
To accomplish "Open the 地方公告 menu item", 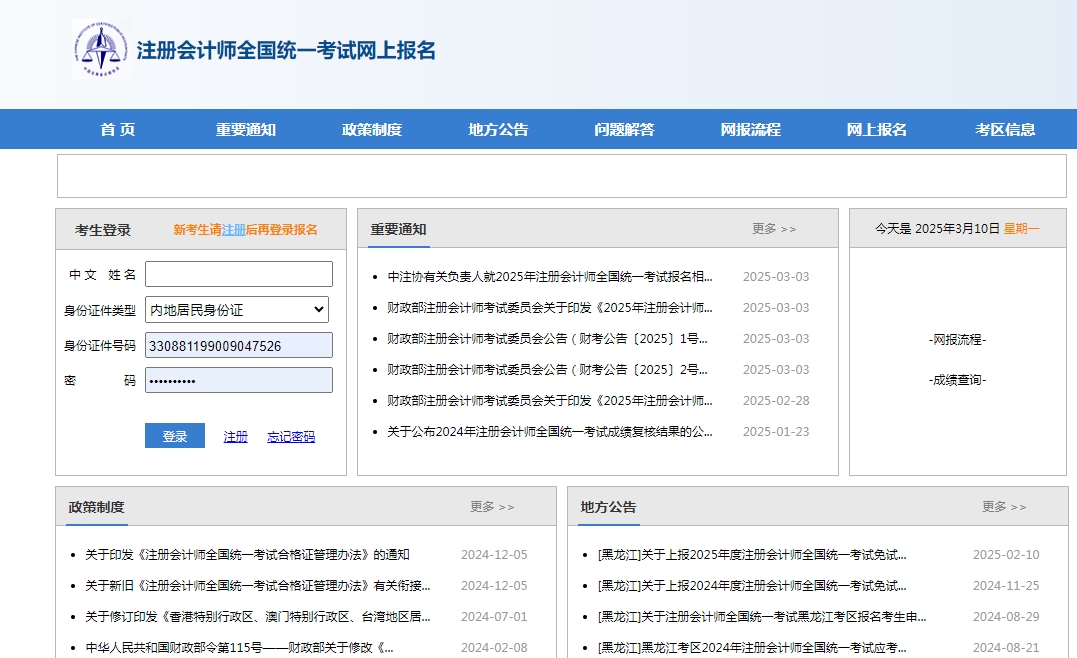I will (497, 128).
